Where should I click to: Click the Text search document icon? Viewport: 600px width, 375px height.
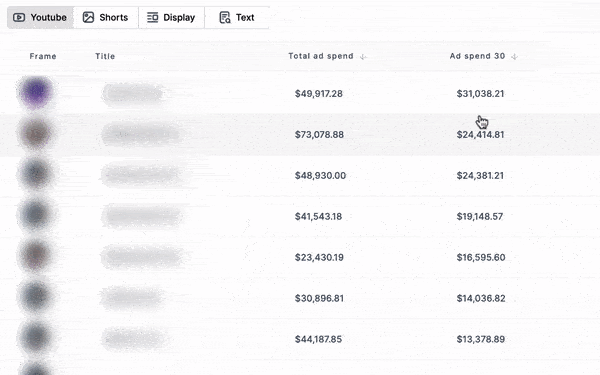tap(225, 18)
